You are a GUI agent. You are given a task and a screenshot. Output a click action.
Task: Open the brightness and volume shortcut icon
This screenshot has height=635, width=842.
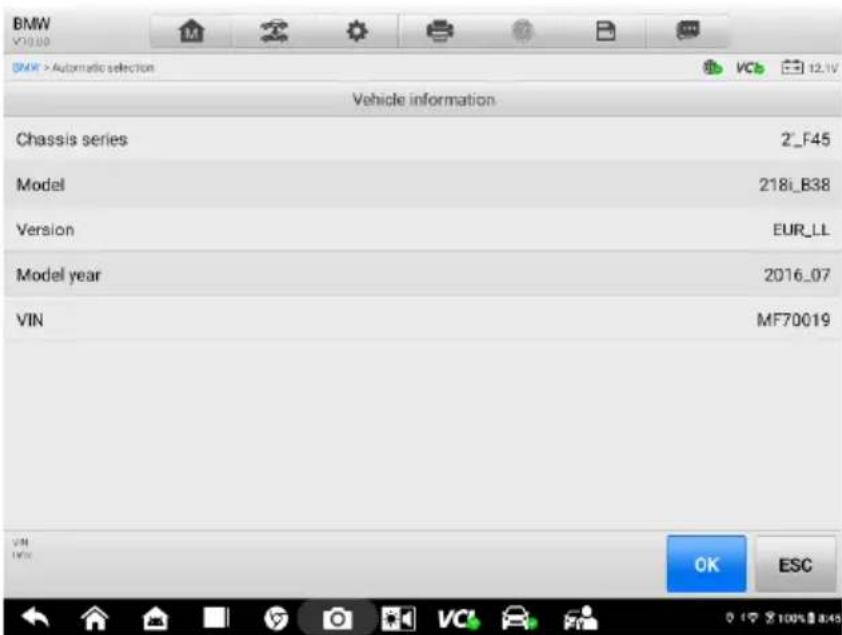coord(398,619)
